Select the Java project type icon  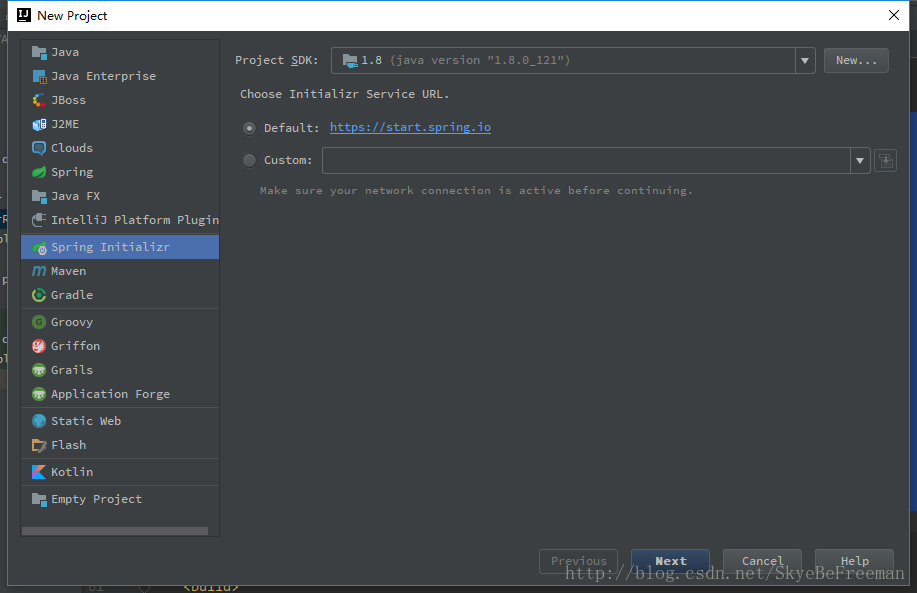[39, 52]
